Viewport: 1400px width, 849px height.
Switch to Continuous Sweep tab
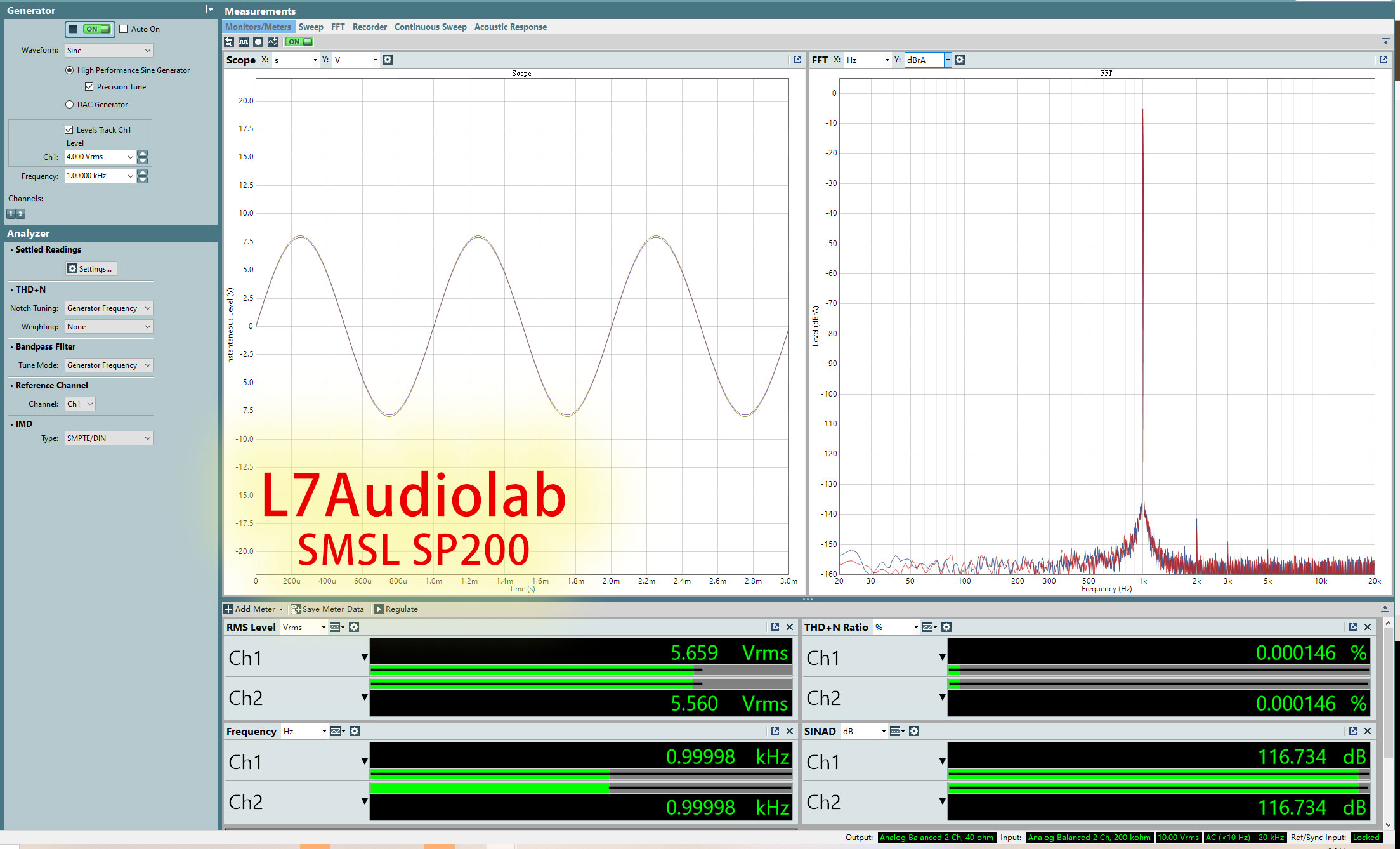pos(430,27)
